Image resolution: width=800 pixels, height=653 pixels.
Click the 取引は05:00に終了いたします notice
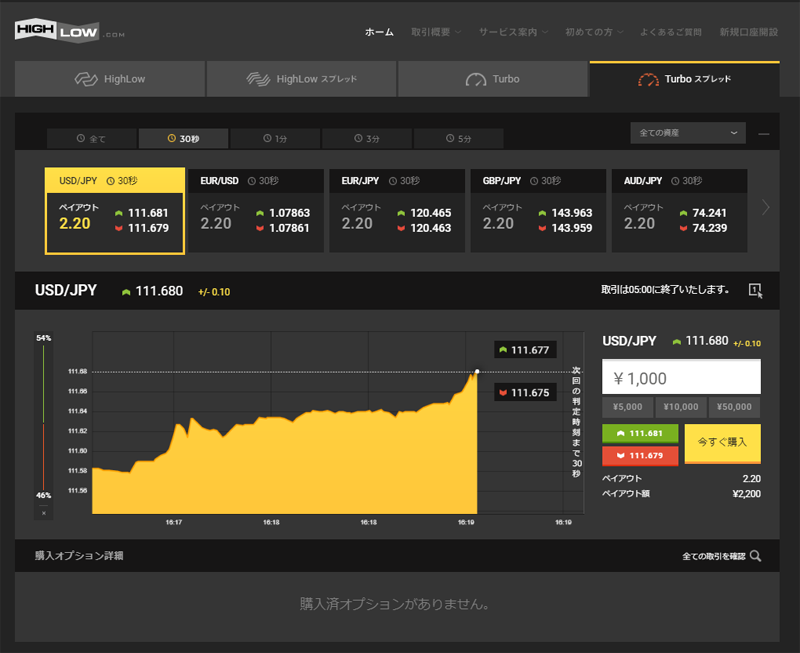point(665,290)
